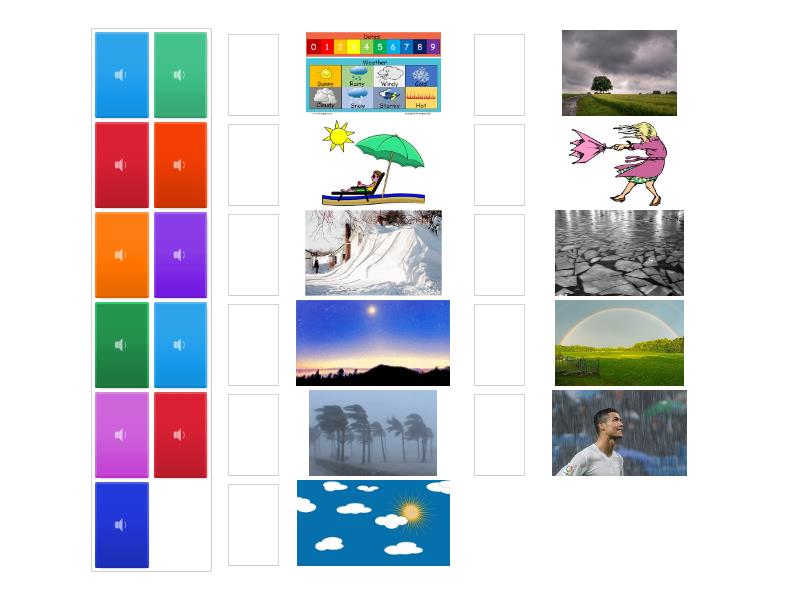Select the man in rain photo
This screenshot has height=600, width=800.
coord(619,433)
